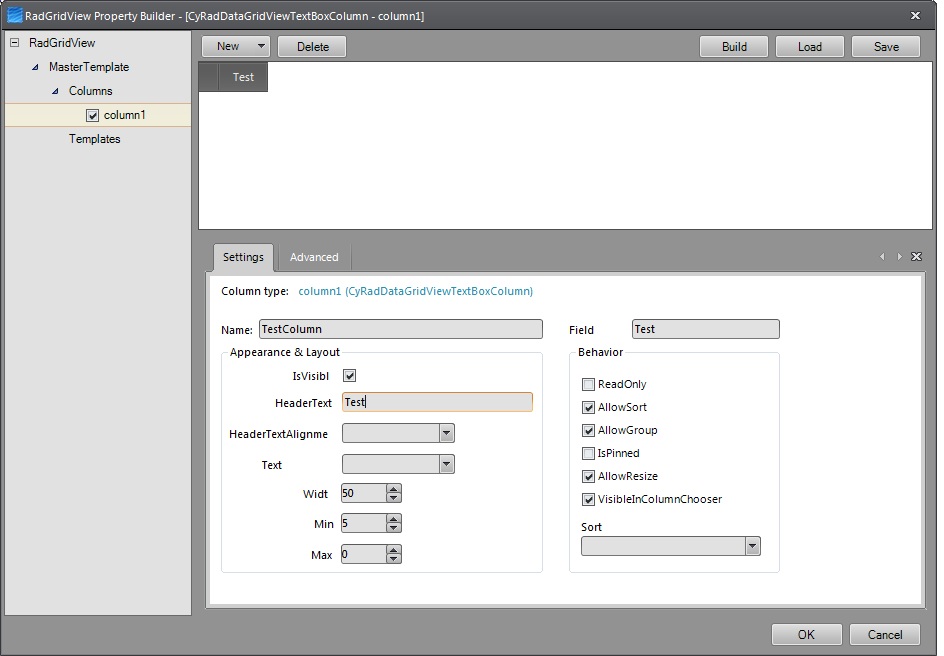Expand the Sort combo box
Image resolution: width=944 pixels, height=656 pixels.
[752, 546]
